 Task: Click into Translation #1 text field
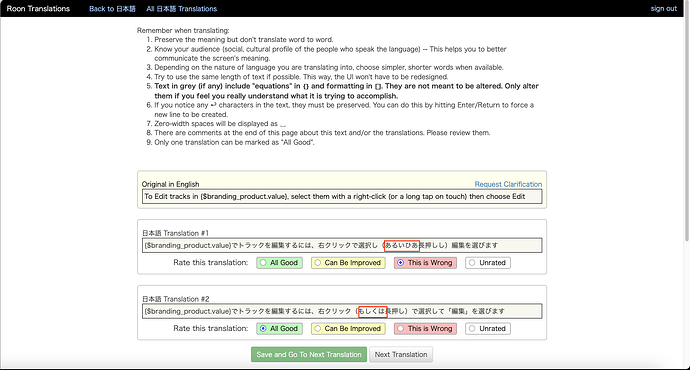pos(342,245)
